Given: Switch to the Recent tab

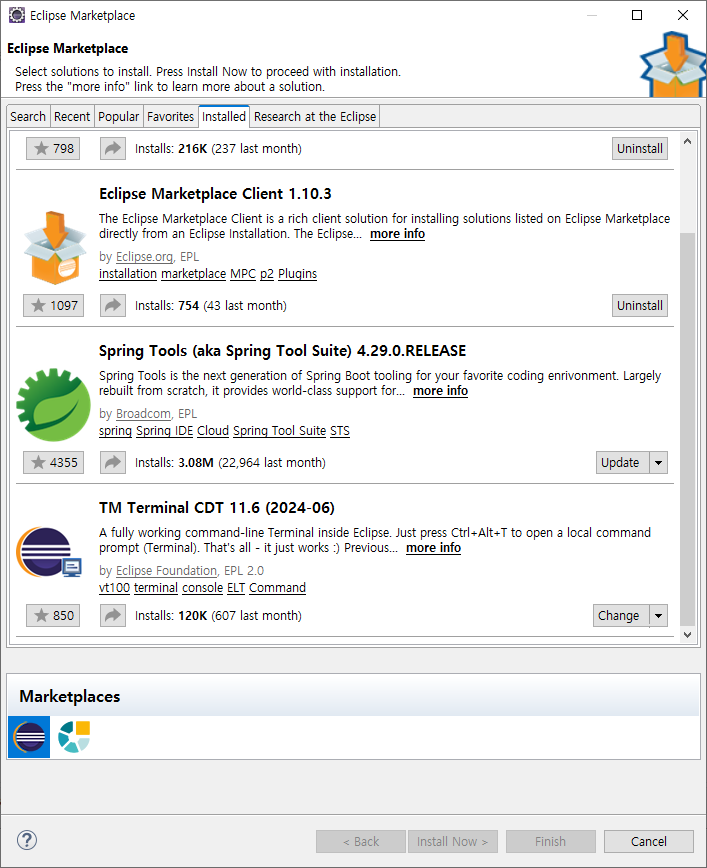Looking at the screenshot, I should coord(72,117).
